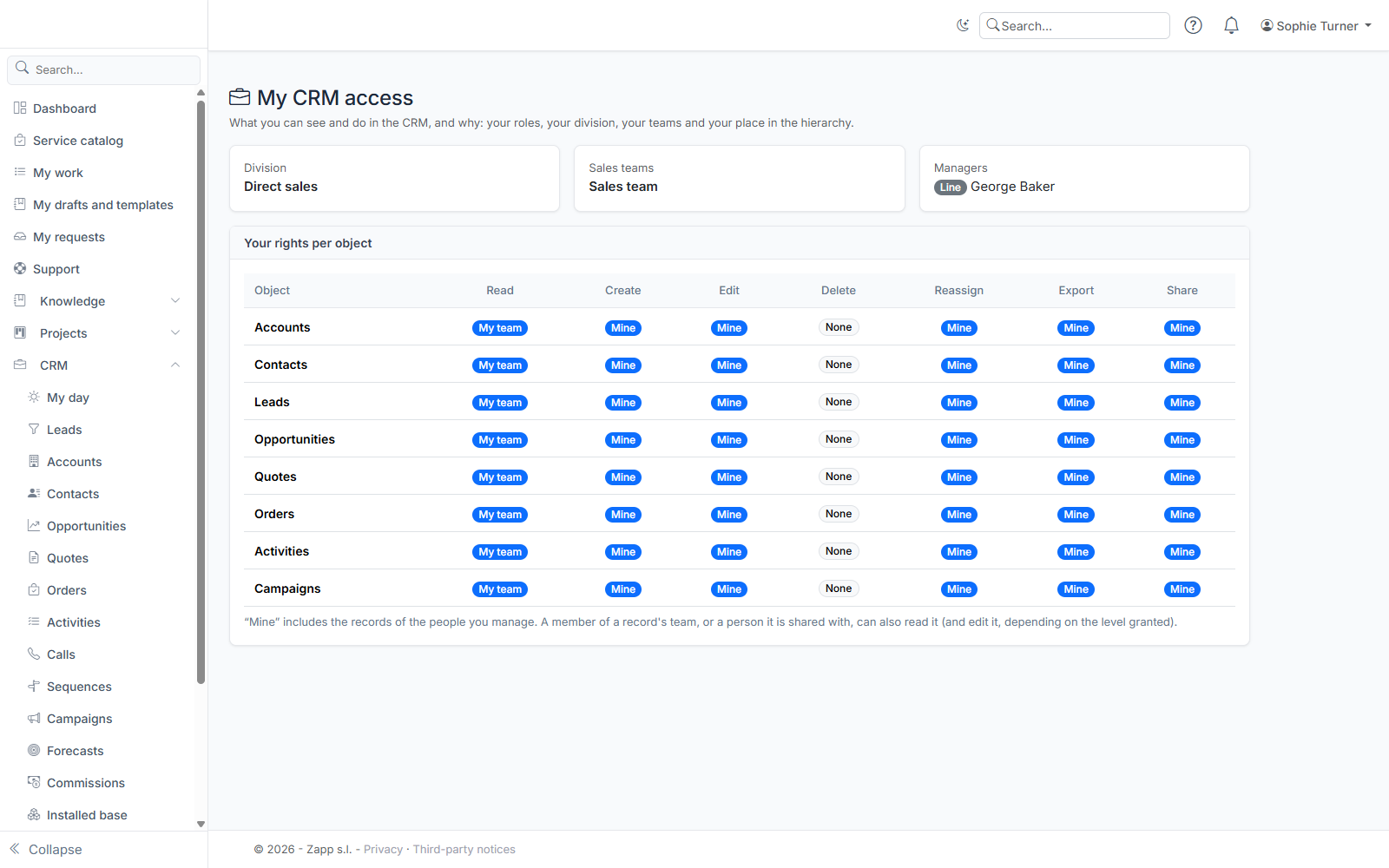
Task: Open the help question mark icon
Action: (x=1194, y=26)
